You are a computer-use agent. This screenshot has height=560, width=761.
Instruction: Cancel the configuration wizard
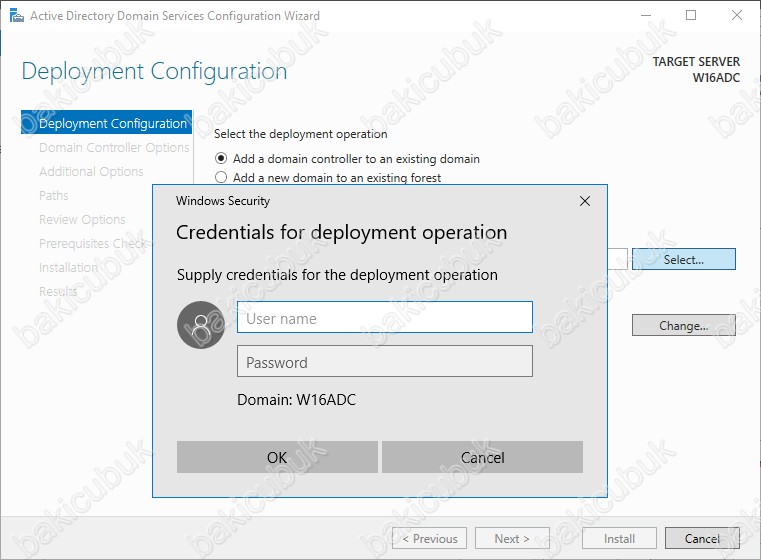click(x=702, y=538)
